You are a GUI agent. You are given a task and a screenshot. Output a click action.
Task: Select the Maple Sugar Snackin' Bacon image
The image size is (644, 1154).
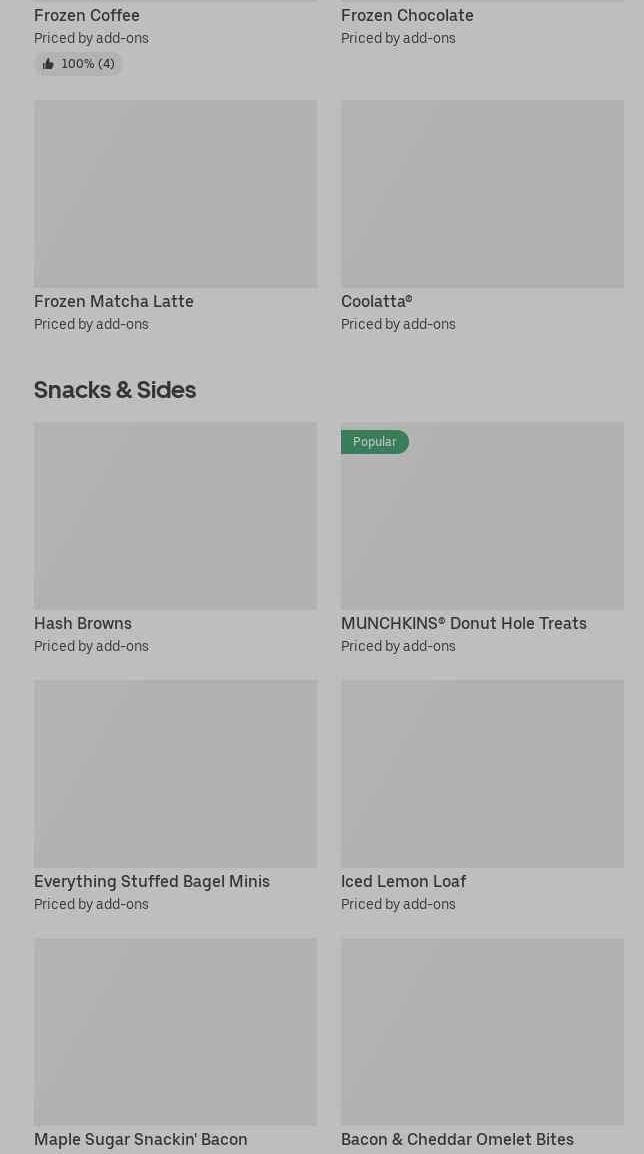pyautogui.click(x=175, y=1031)
